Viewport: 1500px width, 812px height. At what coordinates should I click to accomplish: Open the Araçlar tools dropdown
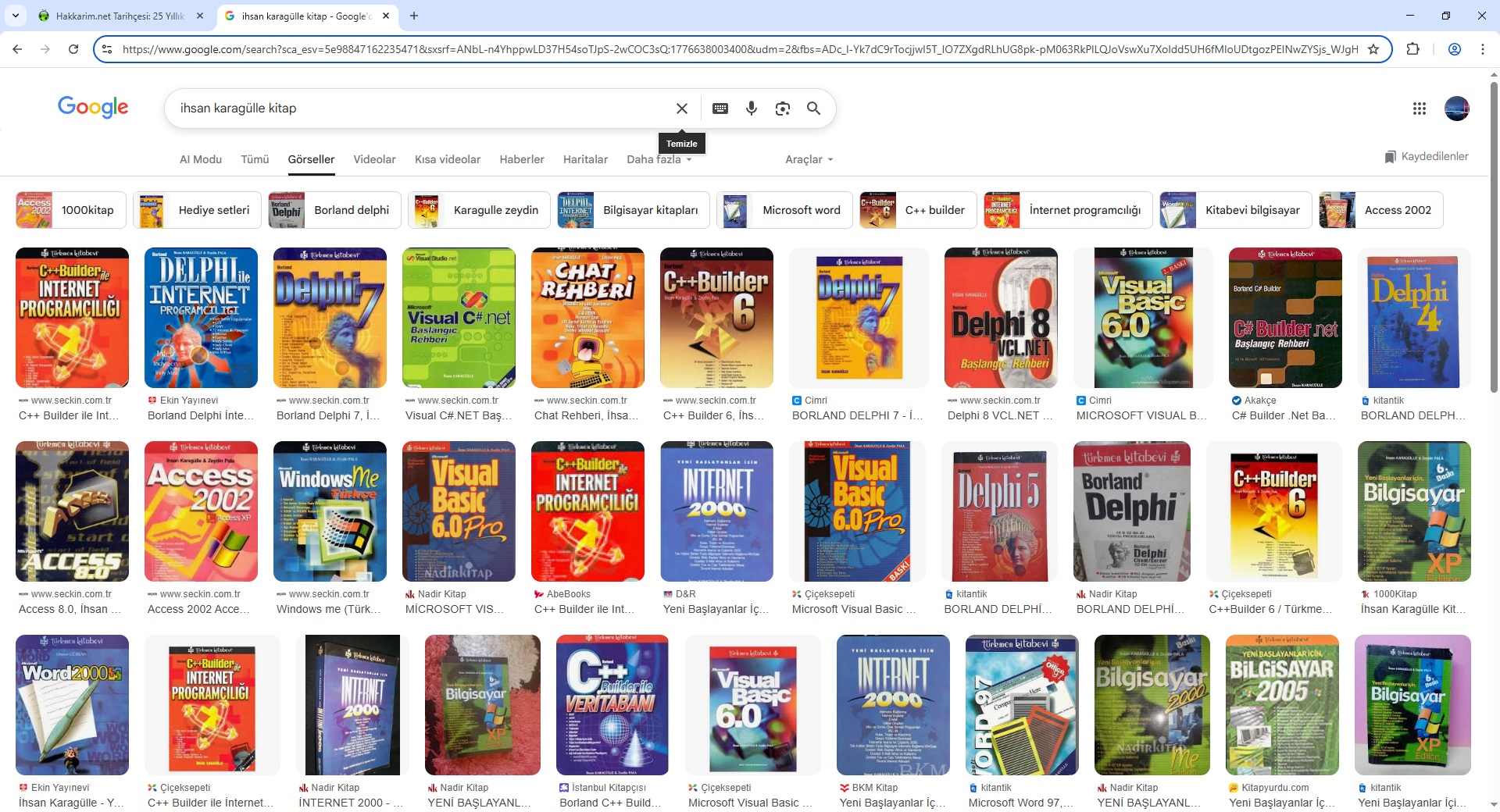pos(809,159)
